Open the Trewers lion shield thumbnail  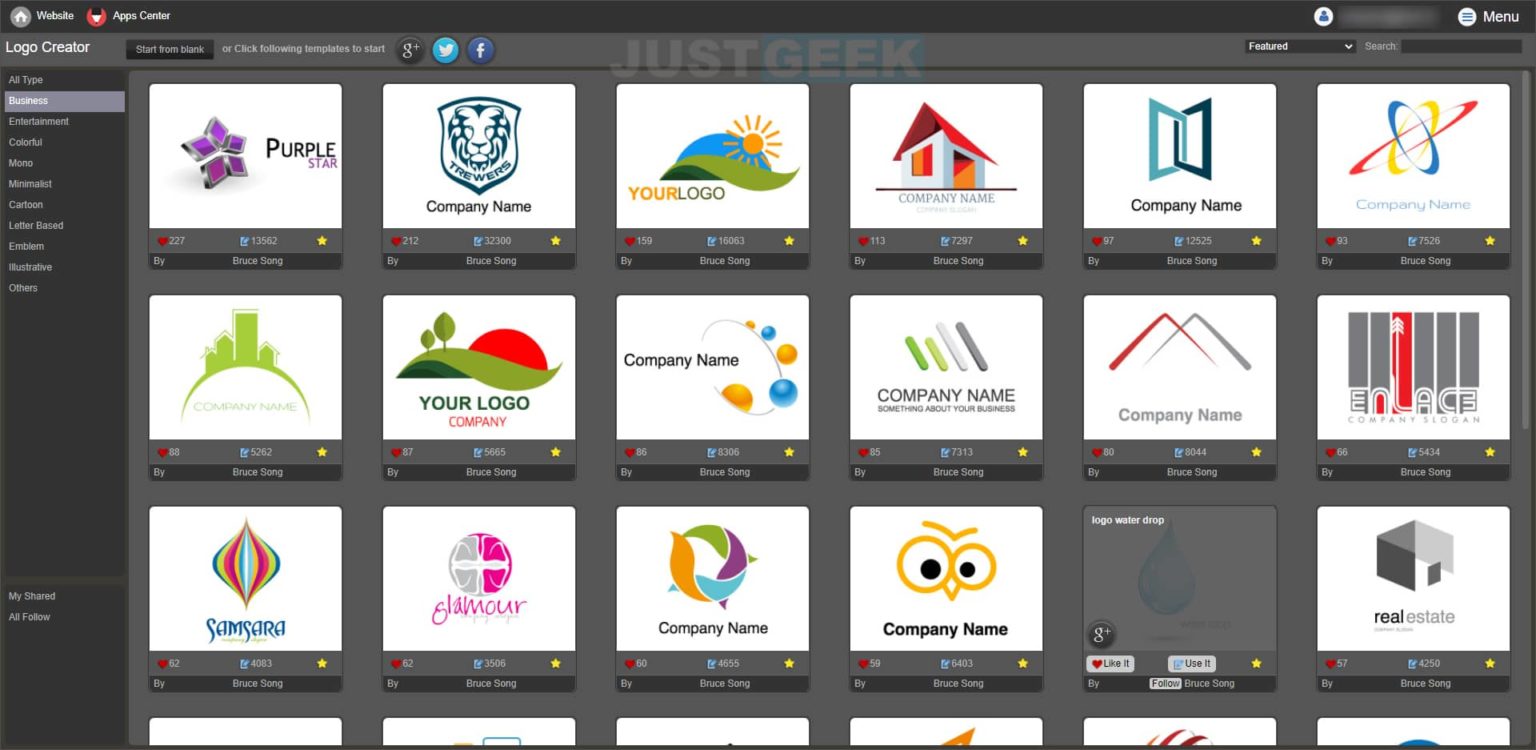click(479, 156)
